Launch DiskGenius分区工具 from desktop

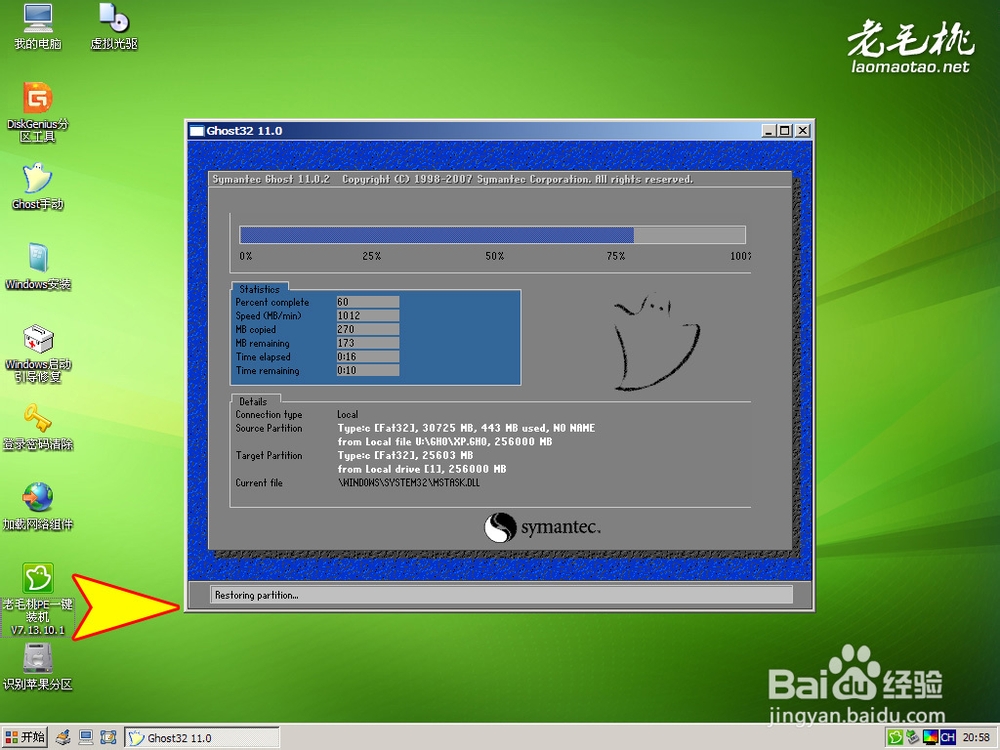coord(38,112)
